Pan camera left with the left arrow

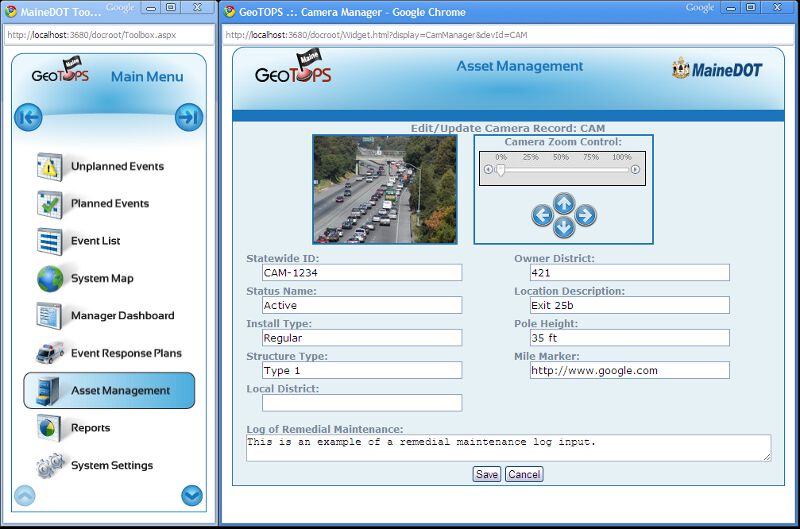pyautogui.click(x=542, y=215)
